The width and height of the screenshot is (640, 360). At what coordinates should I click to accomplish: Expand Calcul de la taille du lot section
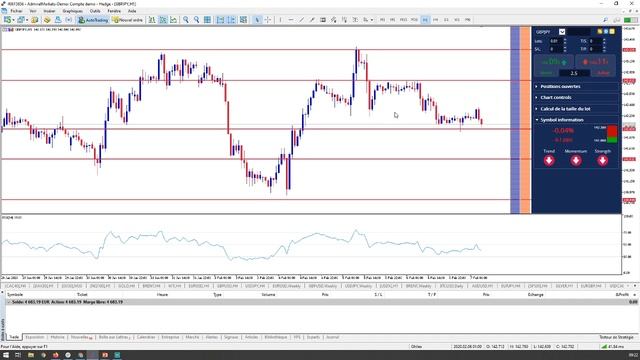(576, 109)
